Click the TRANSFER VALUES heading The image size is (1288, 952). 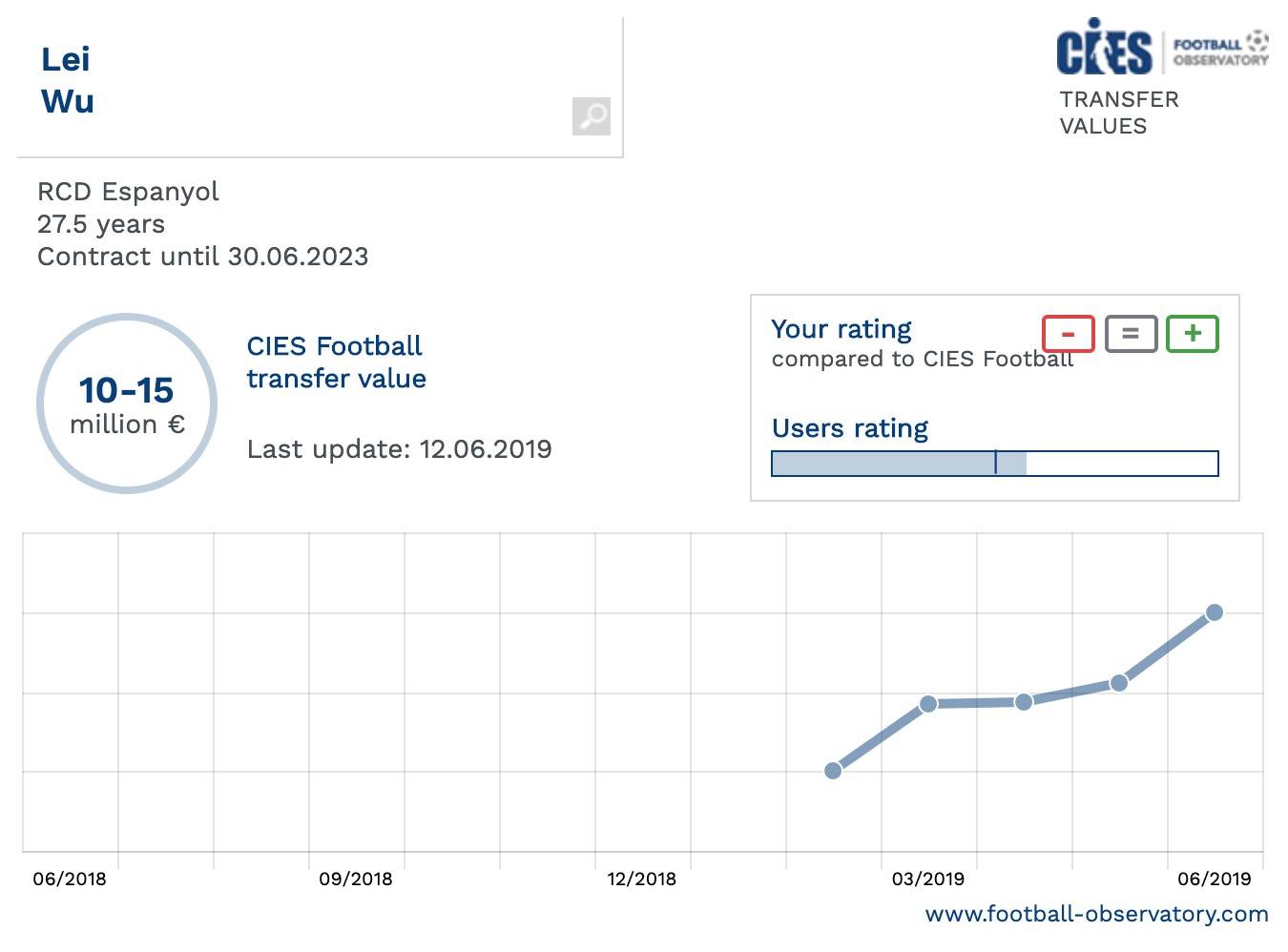(1118, 113)
